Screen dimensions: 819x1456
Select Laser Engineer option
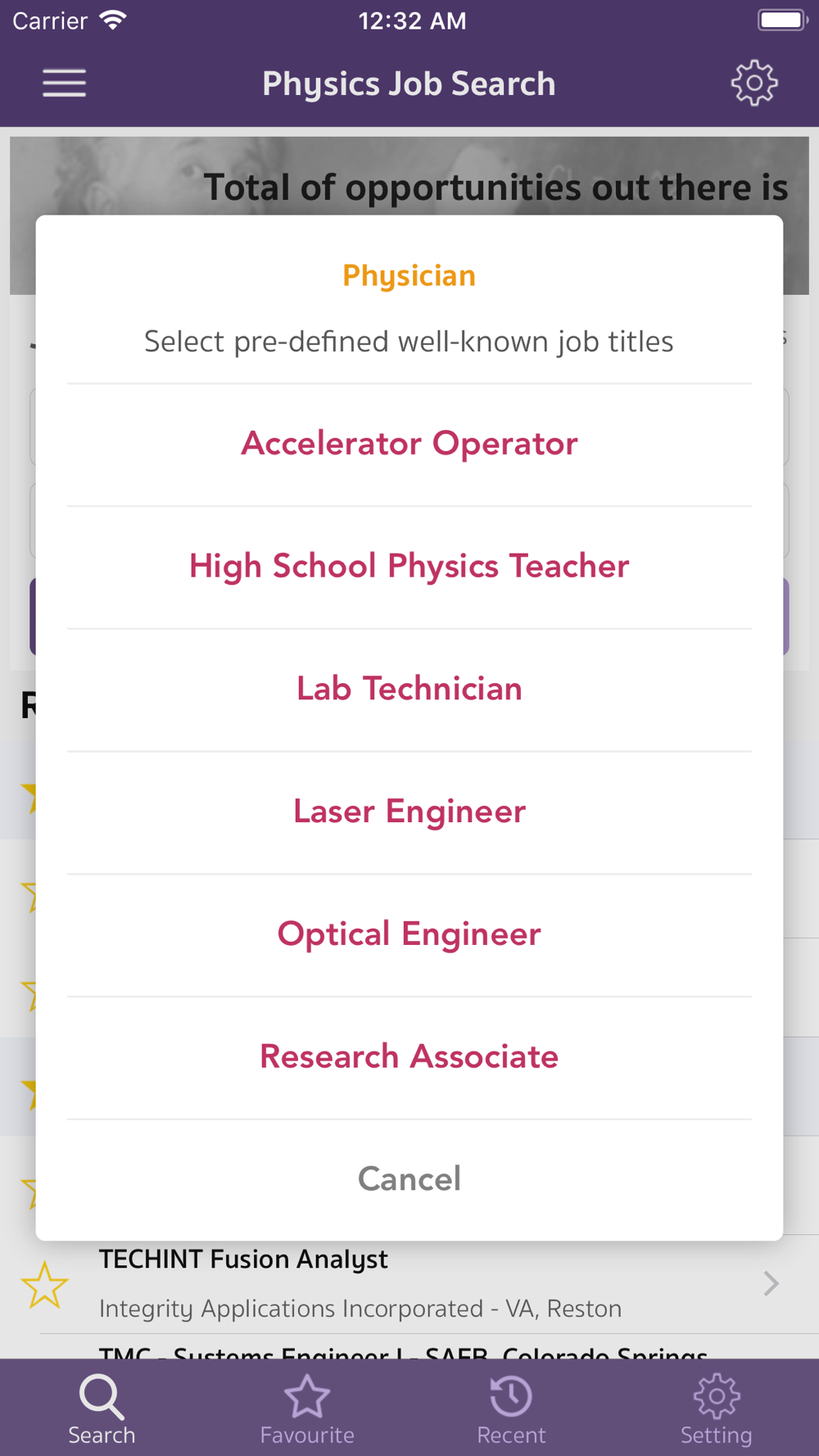(x=409, y=812)
